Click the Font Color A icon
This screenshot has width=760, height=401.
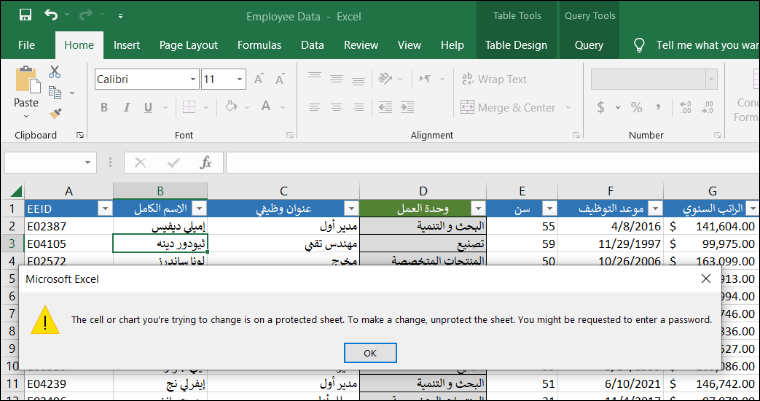(266, 107)
